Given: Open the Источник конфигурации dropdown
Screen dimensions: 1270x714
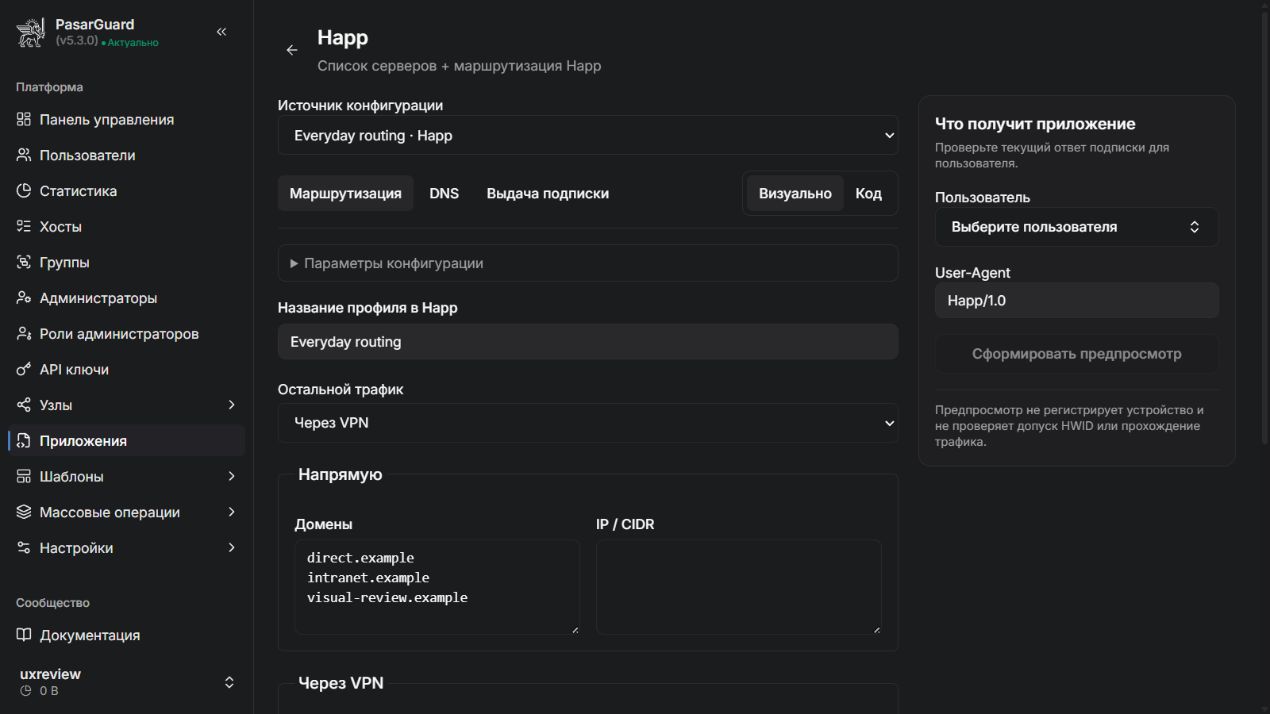Looking at the screenshot, I should click(x=588, y=135).
